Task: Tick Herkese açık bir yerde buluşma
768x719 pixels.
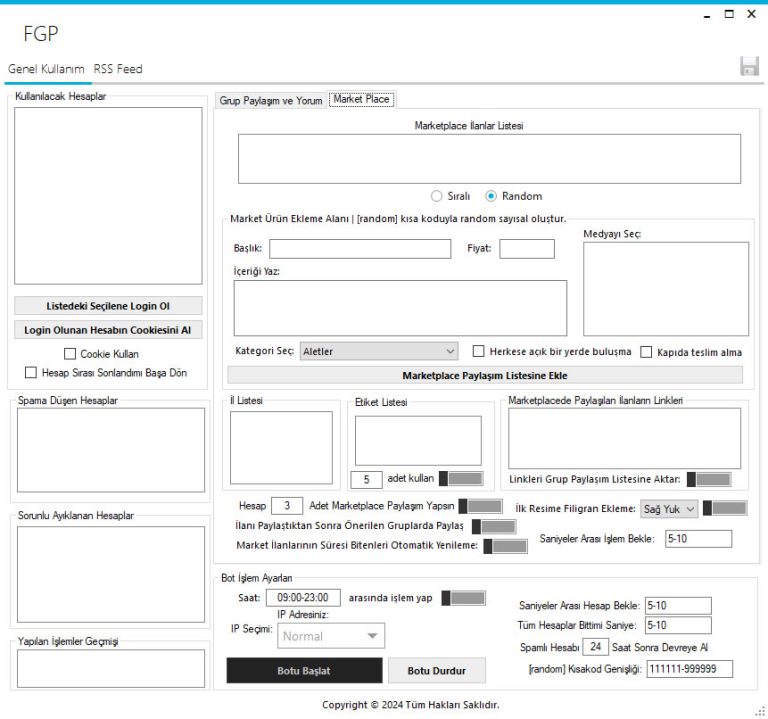Action: point(479,352)
